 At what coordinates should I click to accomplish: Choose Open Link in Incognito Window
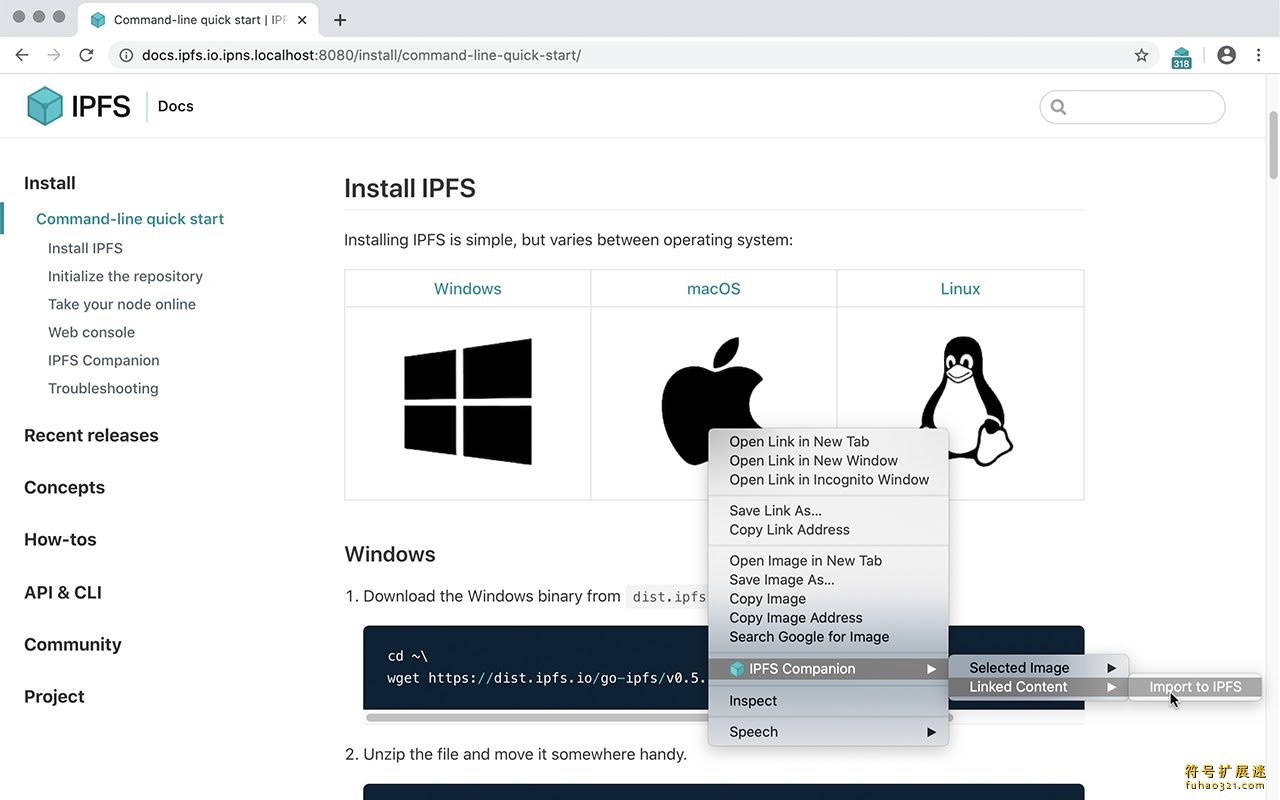[x=828, y=479]
